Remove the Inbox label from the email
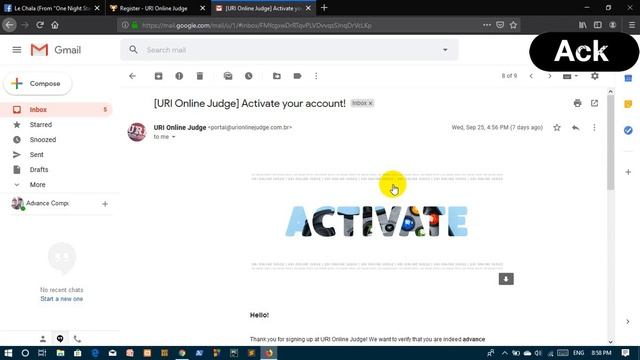This screenshot has height=360, width=640. pyautogui.click(x=371, y=103)
